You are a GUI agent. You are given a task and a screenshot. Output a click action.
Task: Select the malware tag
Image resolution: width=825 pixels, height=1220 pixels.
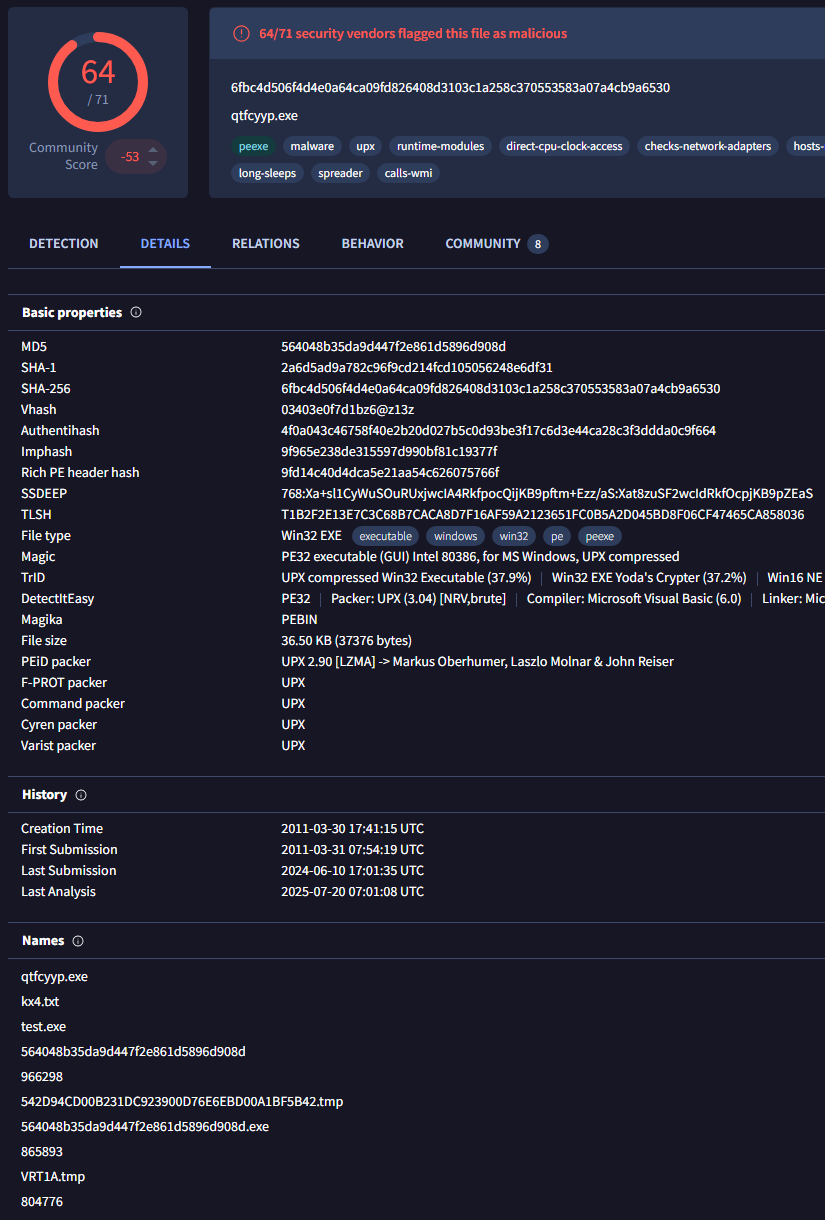click(312, 146)
